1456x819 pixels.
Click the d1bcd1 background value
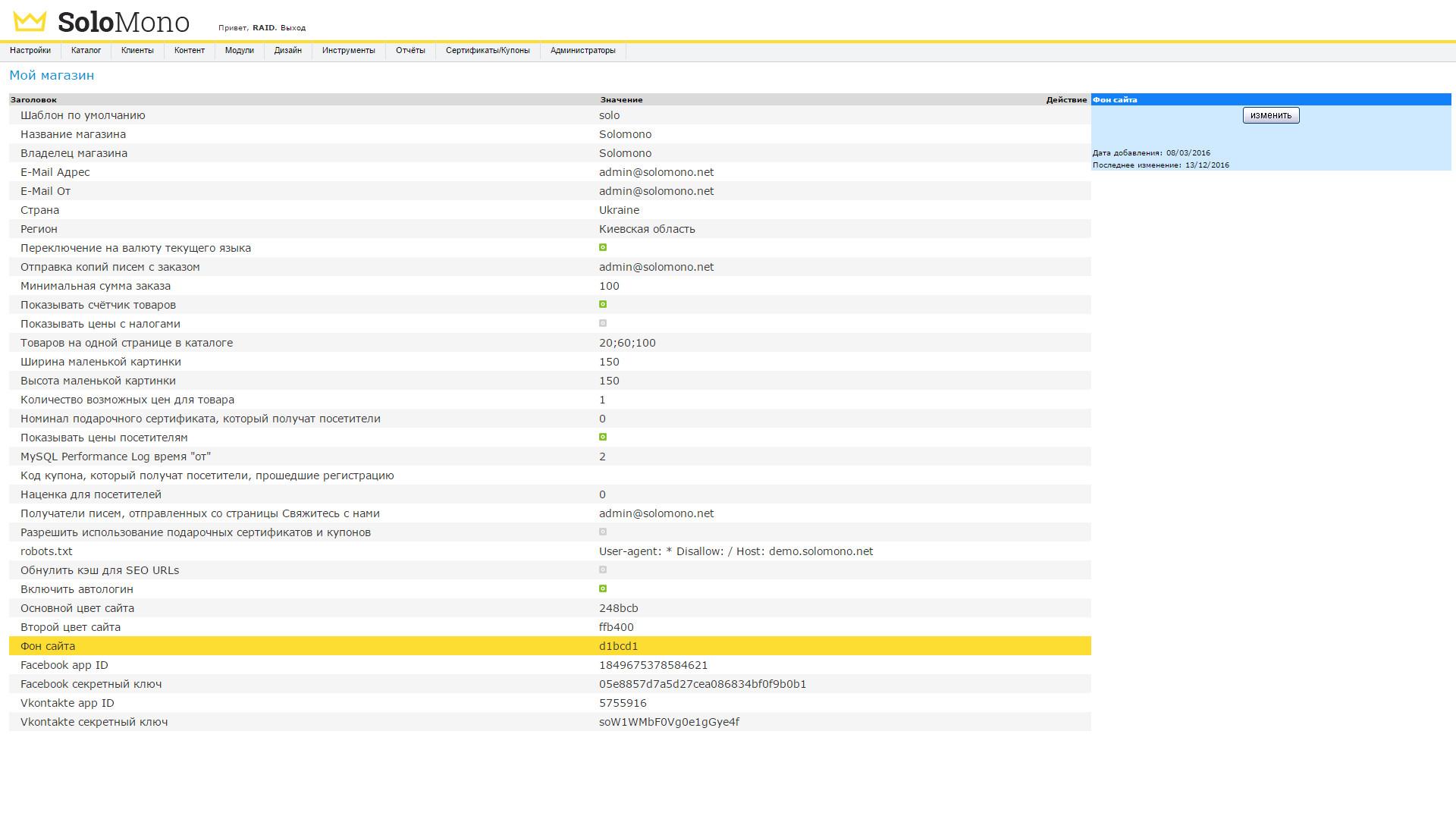[x=618, y=646]
